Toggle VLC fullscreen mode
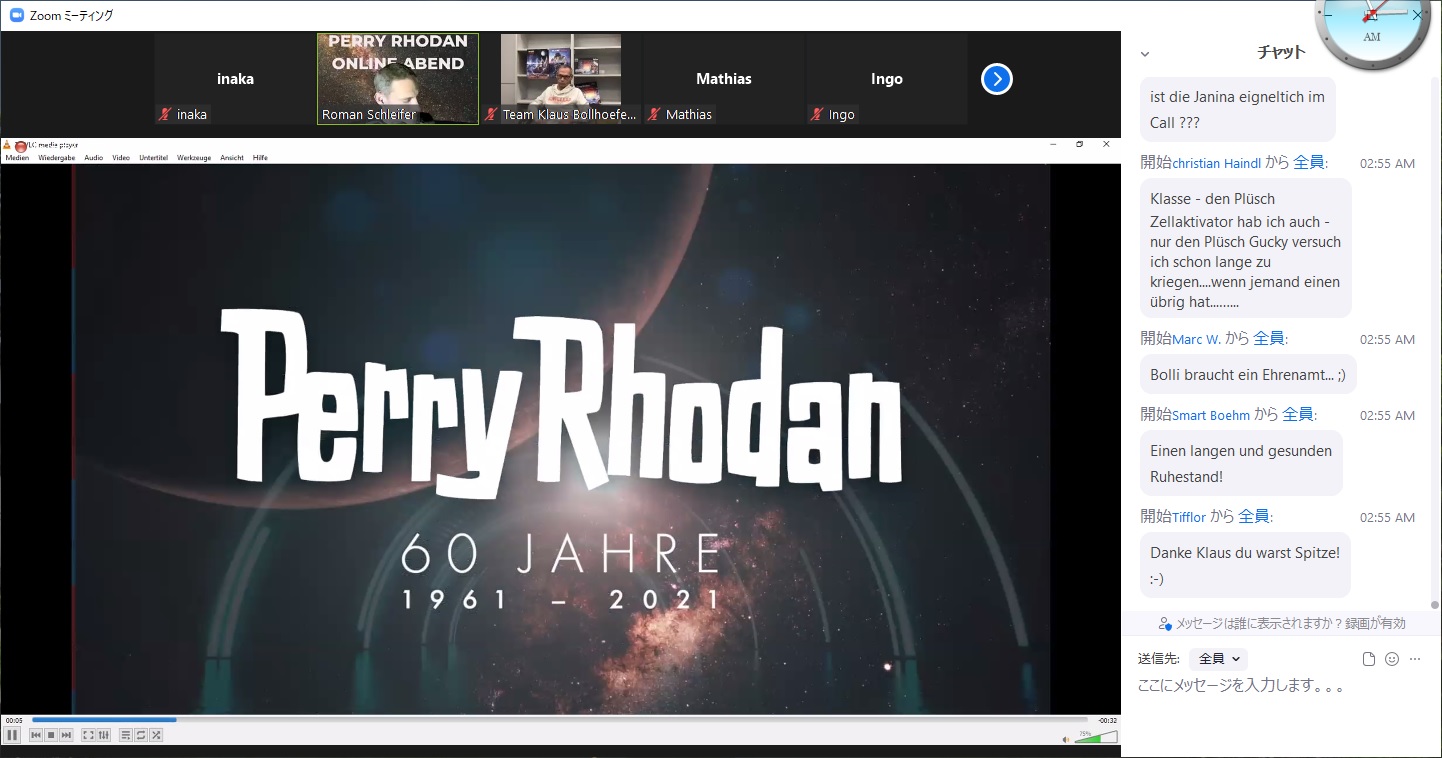Screen dimensions: 1442x758 pos(88,735)
